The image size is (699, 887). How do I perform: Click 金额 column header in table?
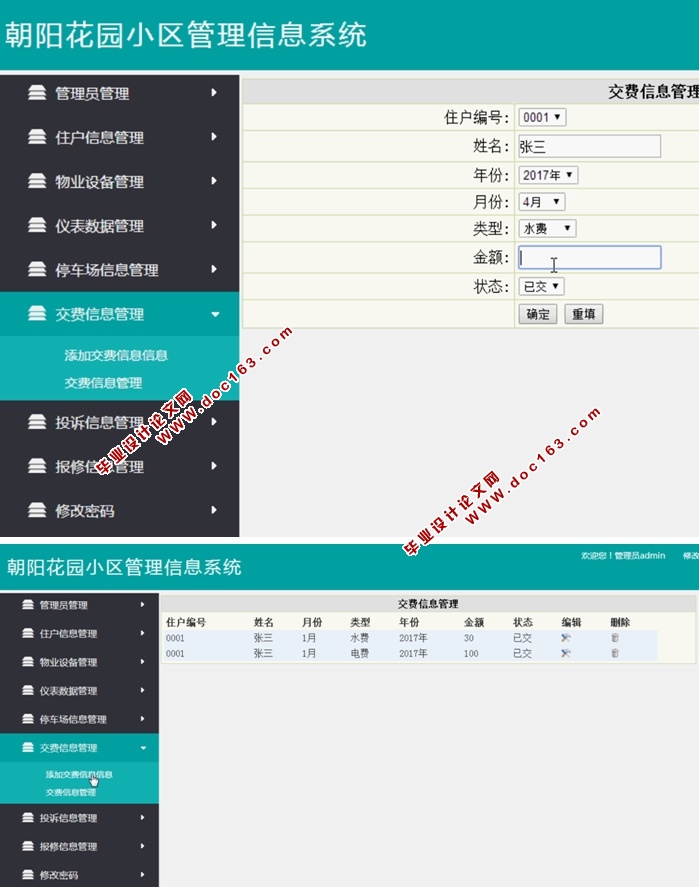coord(474,622)
